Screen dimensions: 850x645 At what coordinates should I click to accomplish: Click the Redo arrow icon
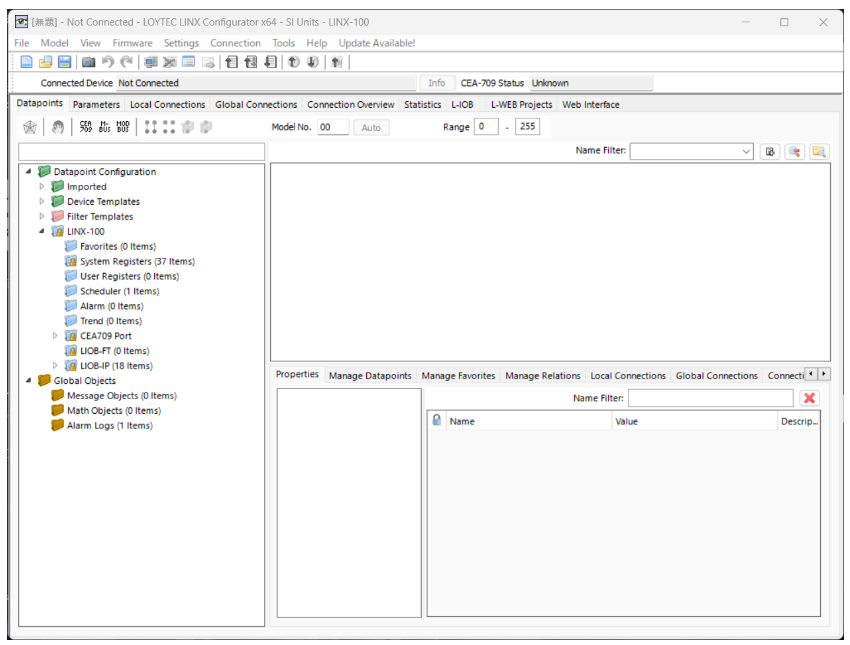tap(126, 62)
